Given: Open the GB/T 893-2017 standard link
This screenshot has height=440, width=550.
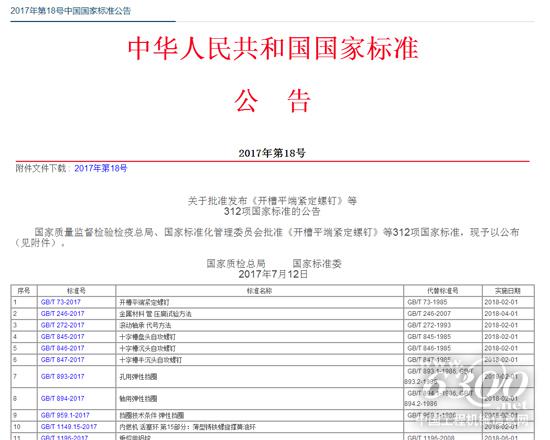Looking at the screenshot, I should pos(62,376).
